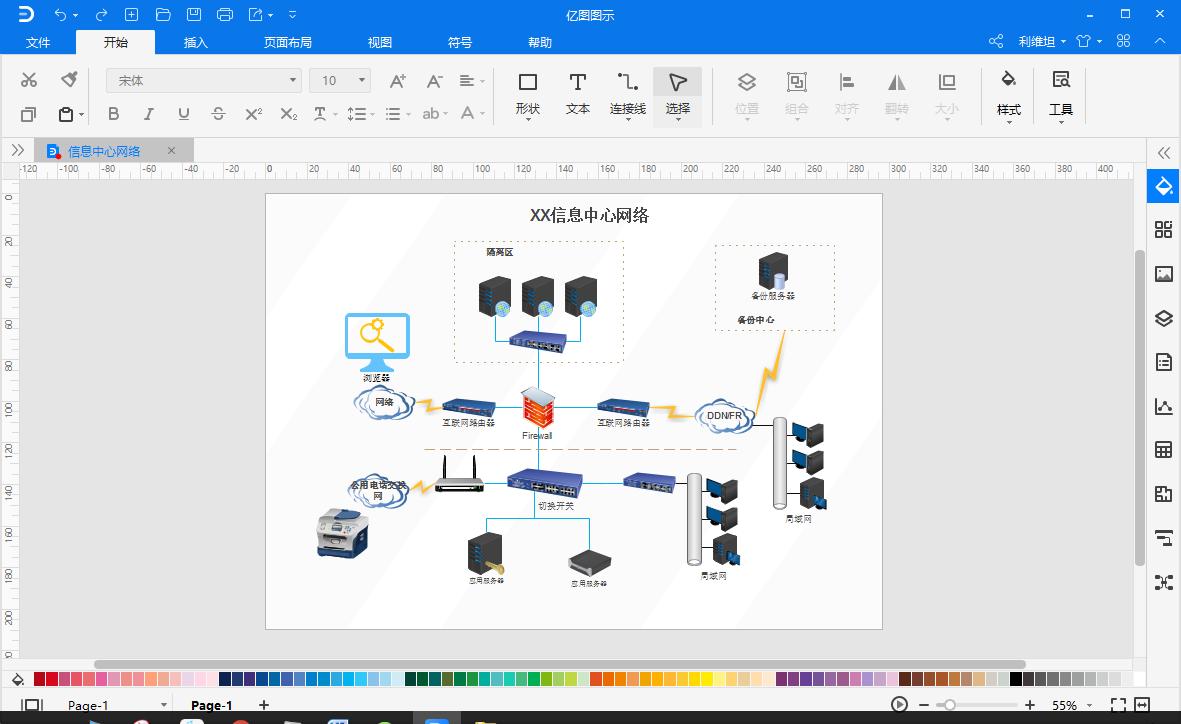Expand the Page-1 page selector dropdown
Viewport: 1181px width, 724px height.
(164, 705)
